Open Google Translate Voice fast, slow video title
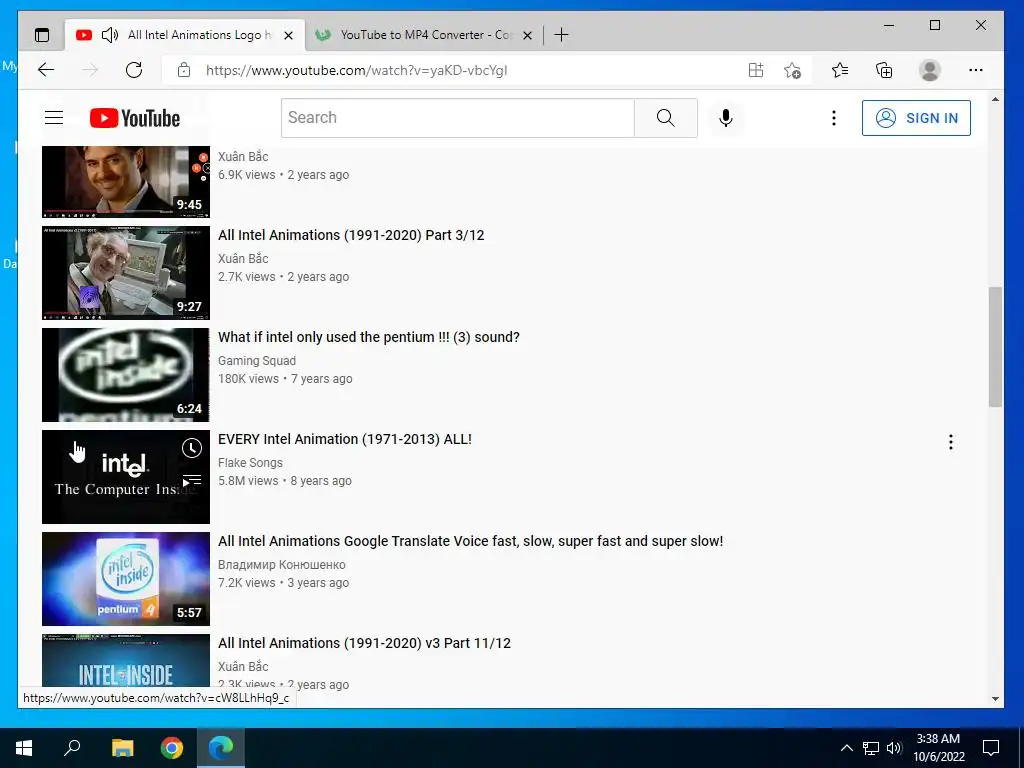This screenshot has height=768, width=1024. (471, 541)
